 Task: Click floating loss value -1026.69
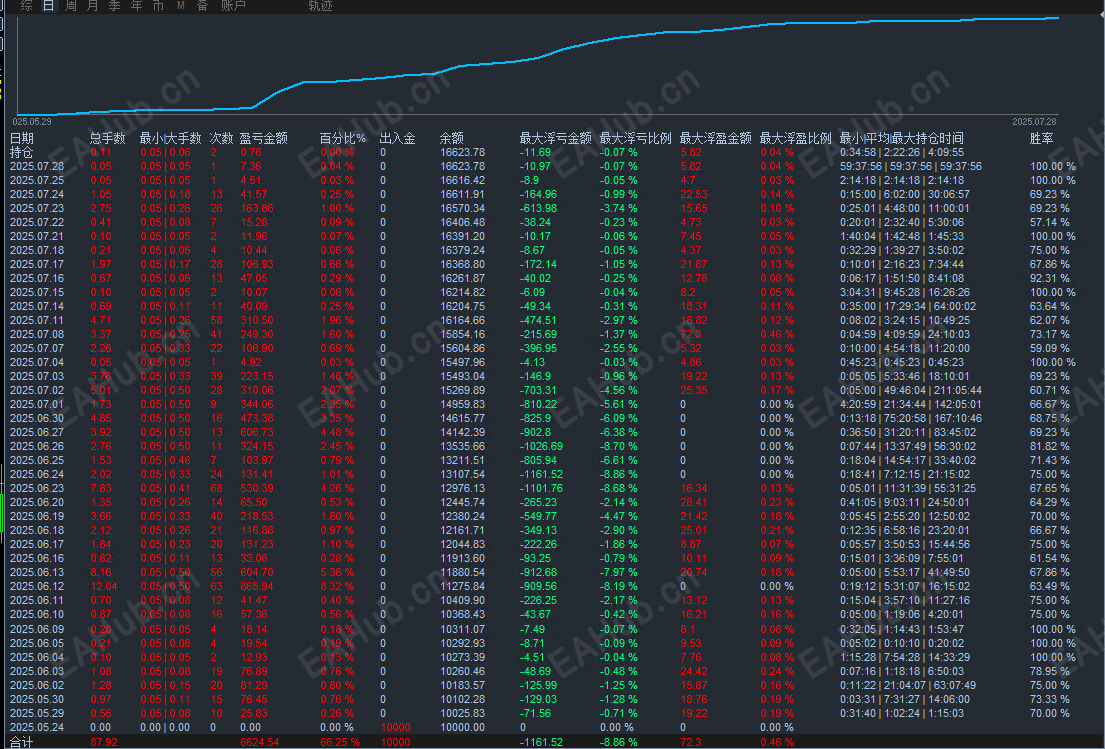541,447
